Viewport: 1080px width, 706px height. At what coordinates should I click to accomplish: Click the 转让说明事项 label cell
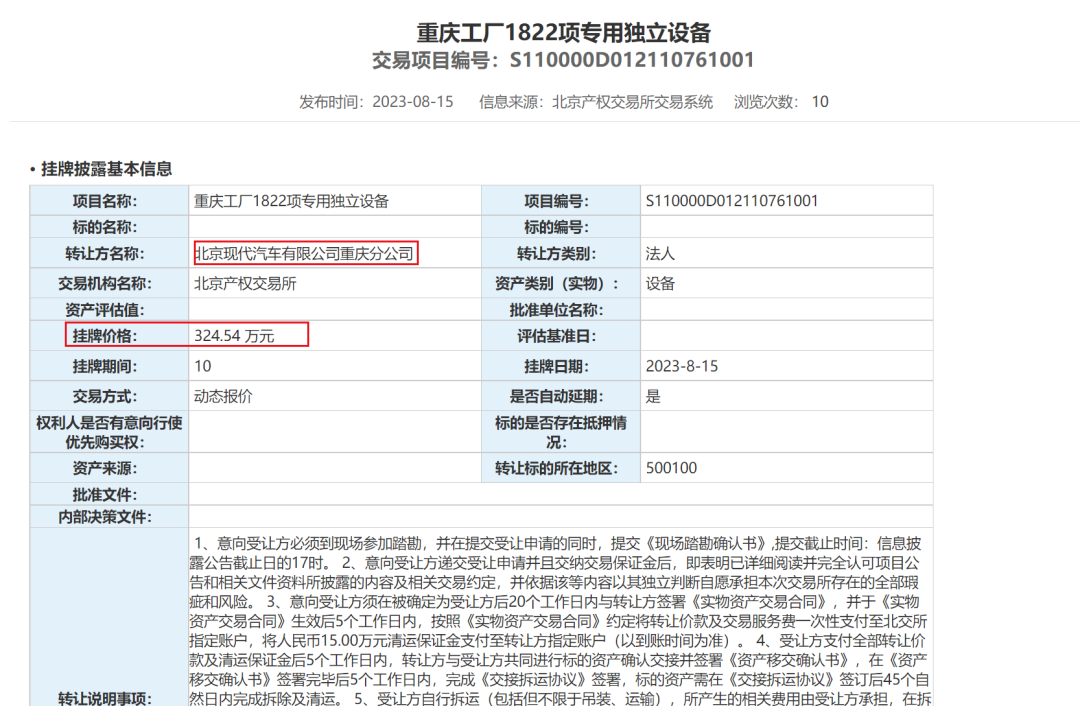click(109, 617)
